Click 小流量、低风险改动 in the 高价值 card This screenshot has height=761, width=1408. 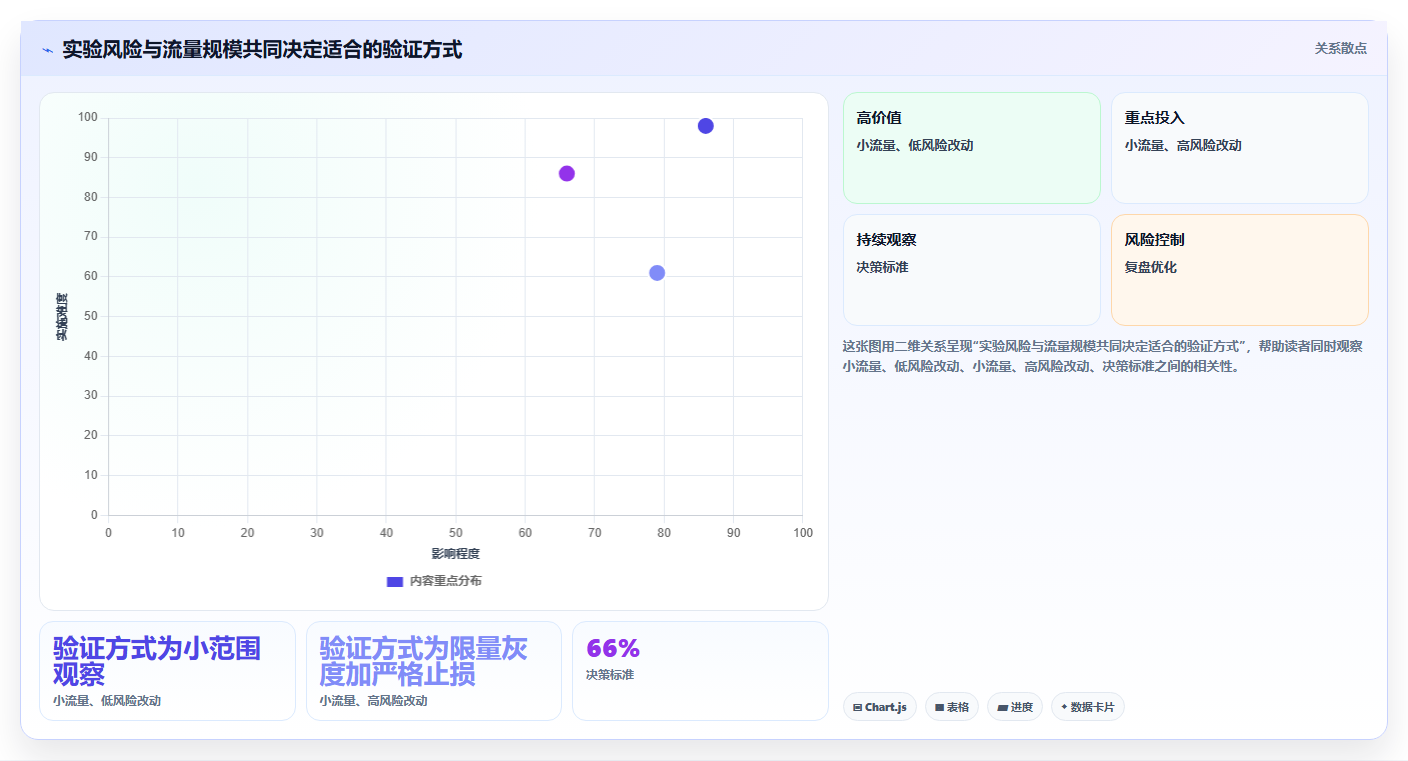tap(915, 145)
